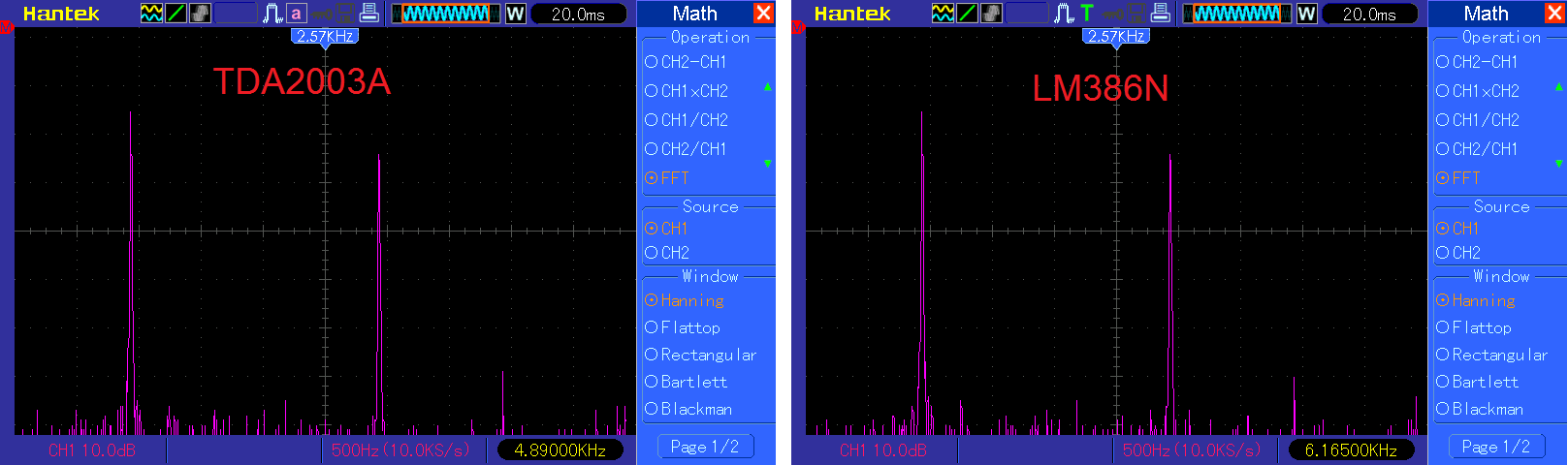Click the printer icon in TDA2003A toolbar
This screenshot has height=465, width=1568.
[368, 14]
